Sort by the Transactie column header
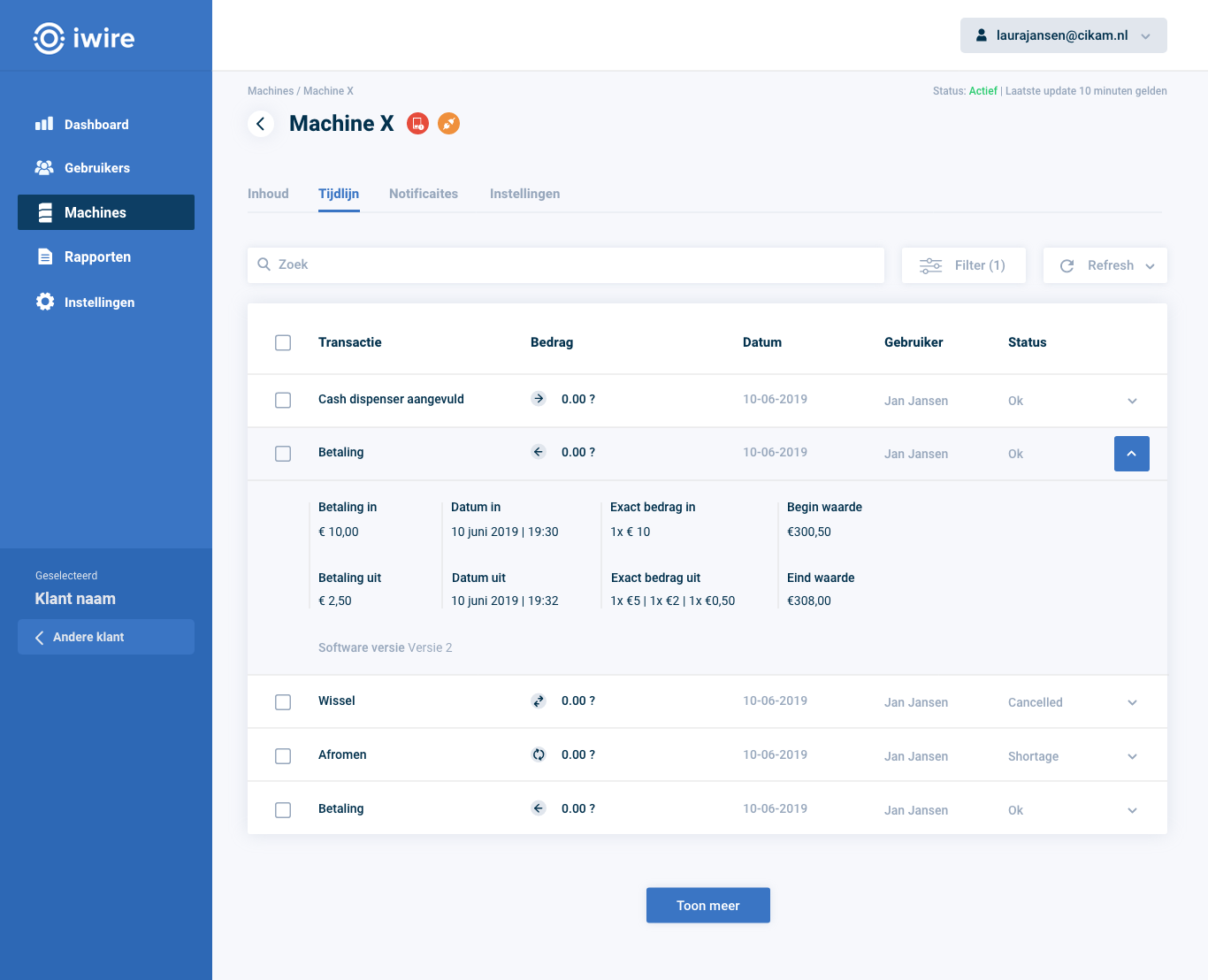This screenshot has width=1208, height=980. [350, 342]
